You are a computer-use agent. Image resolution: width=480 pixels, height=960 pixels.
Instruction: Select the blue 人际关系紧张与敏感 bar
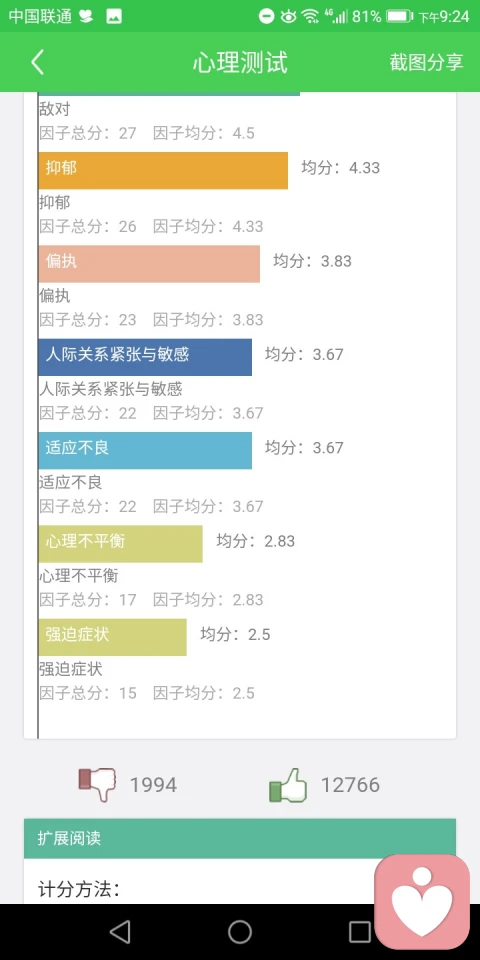click(x=144, y=357)
